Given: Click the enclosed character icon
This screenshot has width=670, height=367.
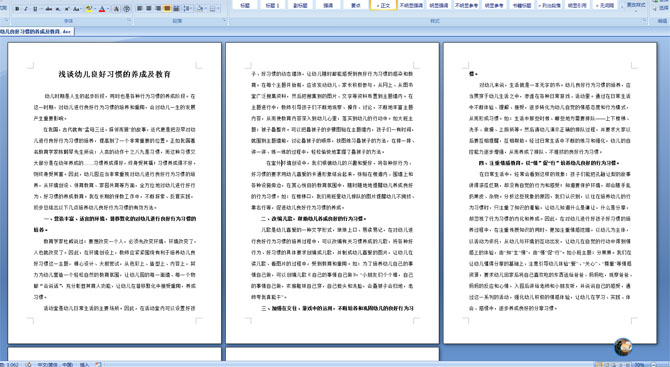Looking at the screenshot, I should (x=126, y=9).
